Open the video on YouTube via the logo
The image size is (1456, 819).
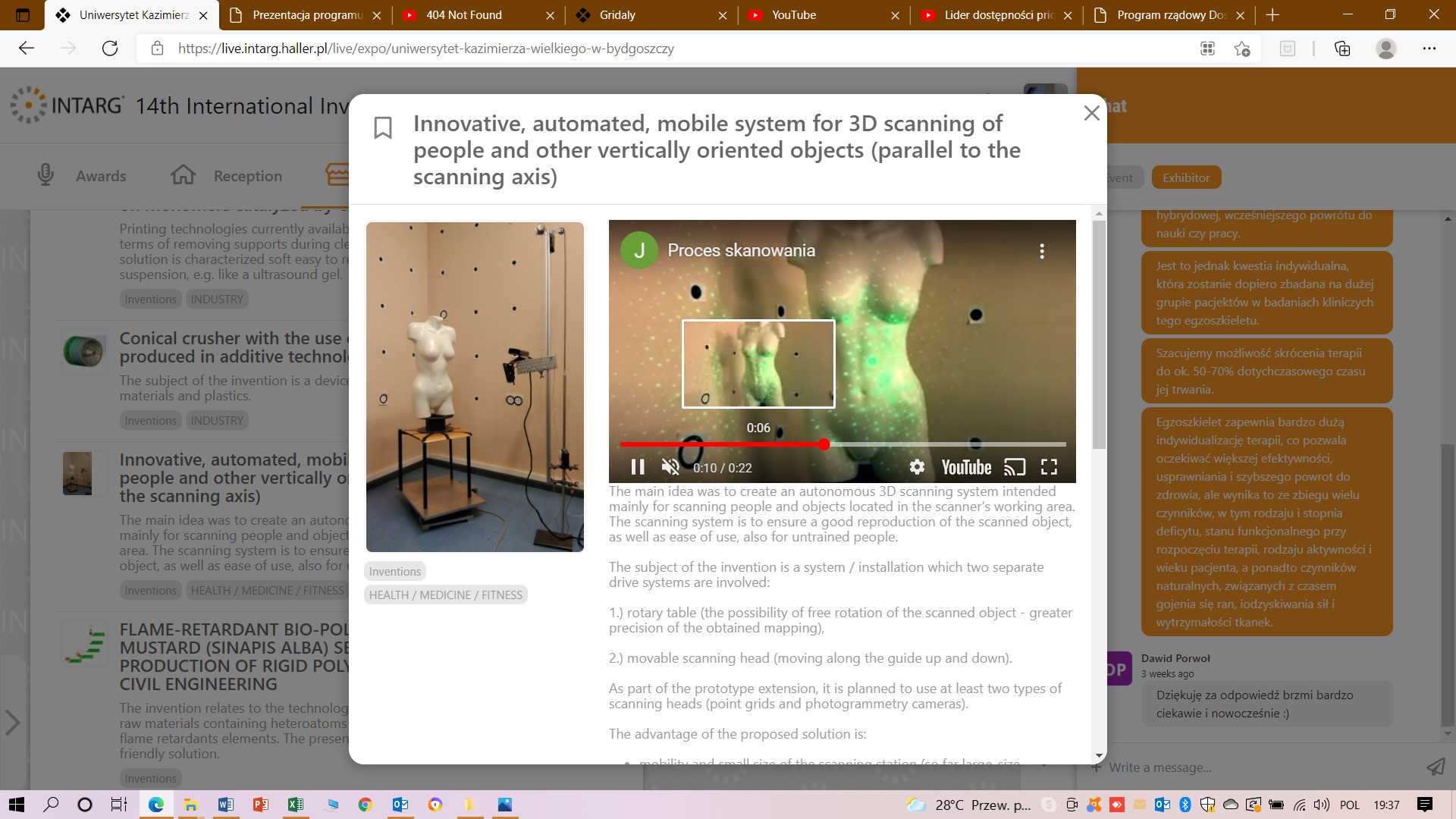[966, 467]
